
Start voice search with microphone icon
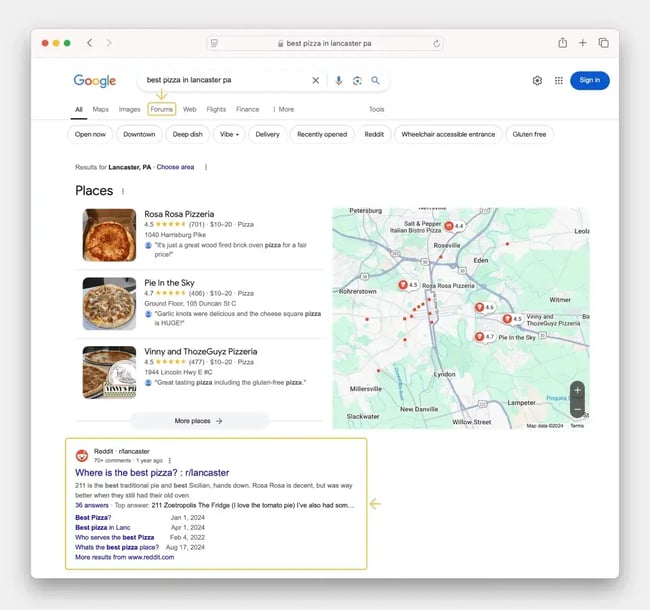click(x=339, y=80)
